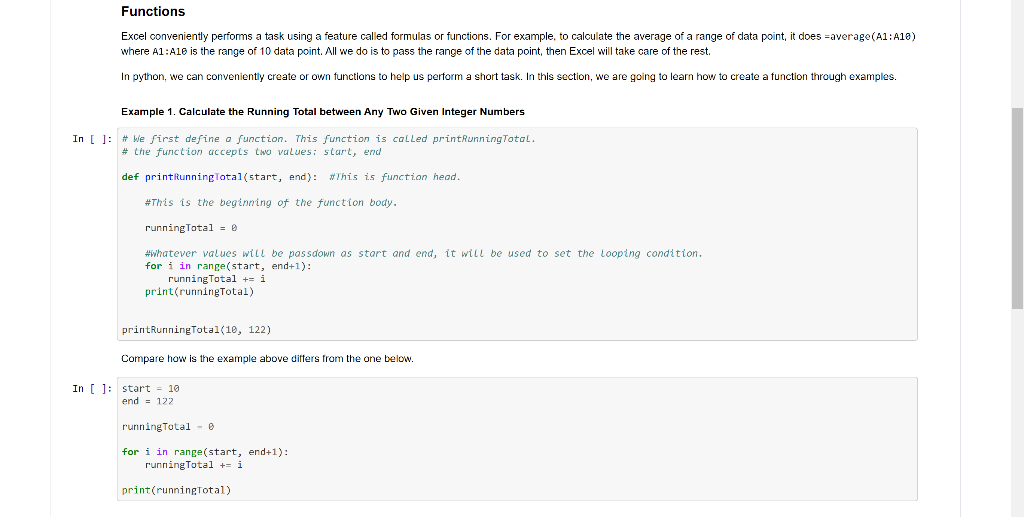Screen dimensions: 1024x517
Task: Click the paragraph starting 'Excel conveniently performs a task'
Action: pyautogui.click(x=519, y=44)
